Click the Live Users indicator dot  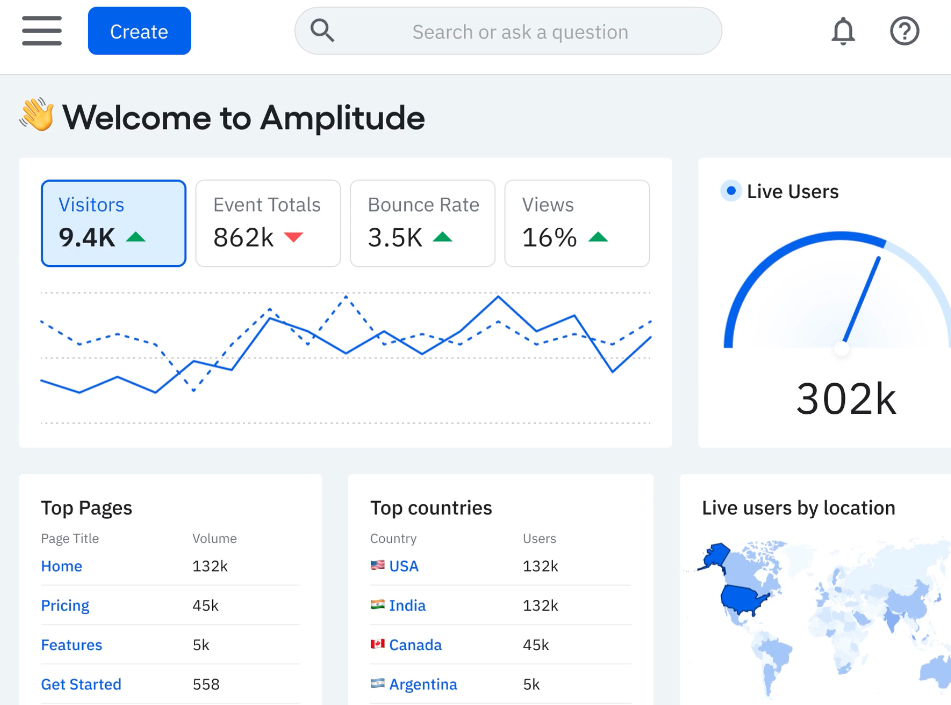coord(731,191)
